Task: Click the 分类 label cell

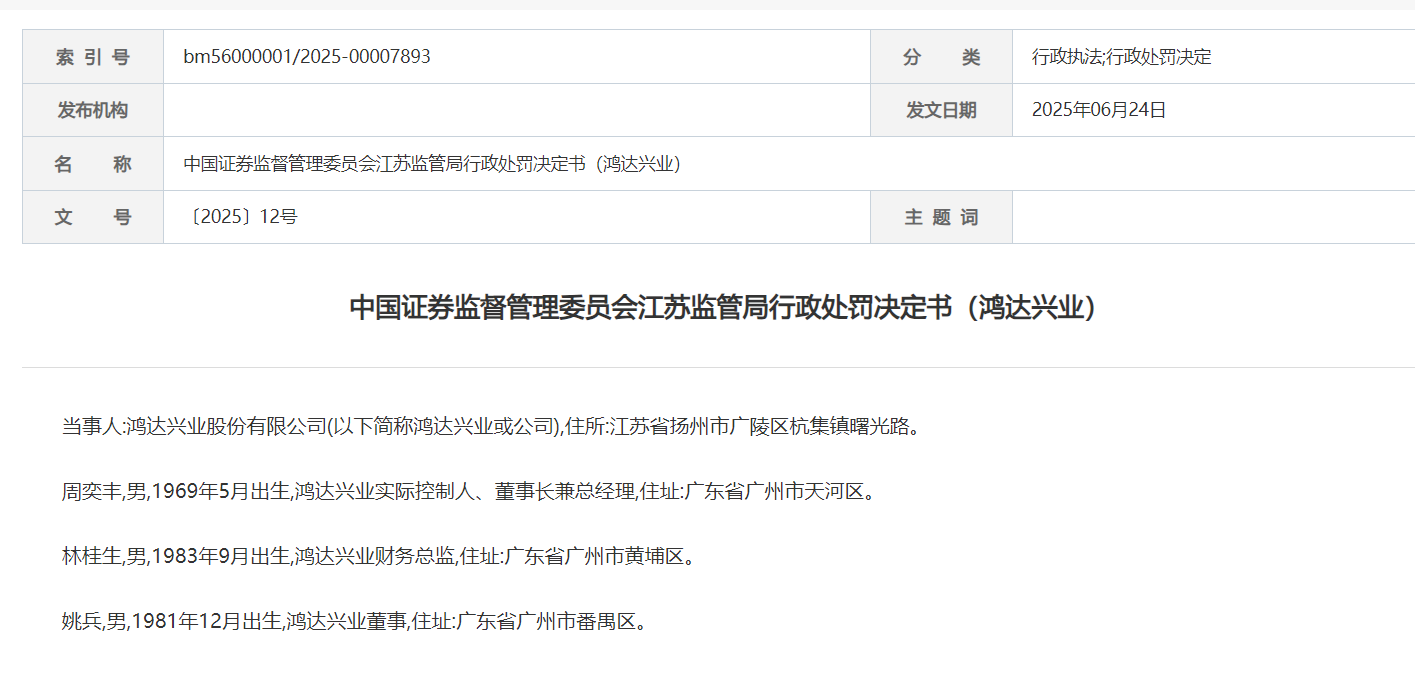Action: [x=941, y=57]
